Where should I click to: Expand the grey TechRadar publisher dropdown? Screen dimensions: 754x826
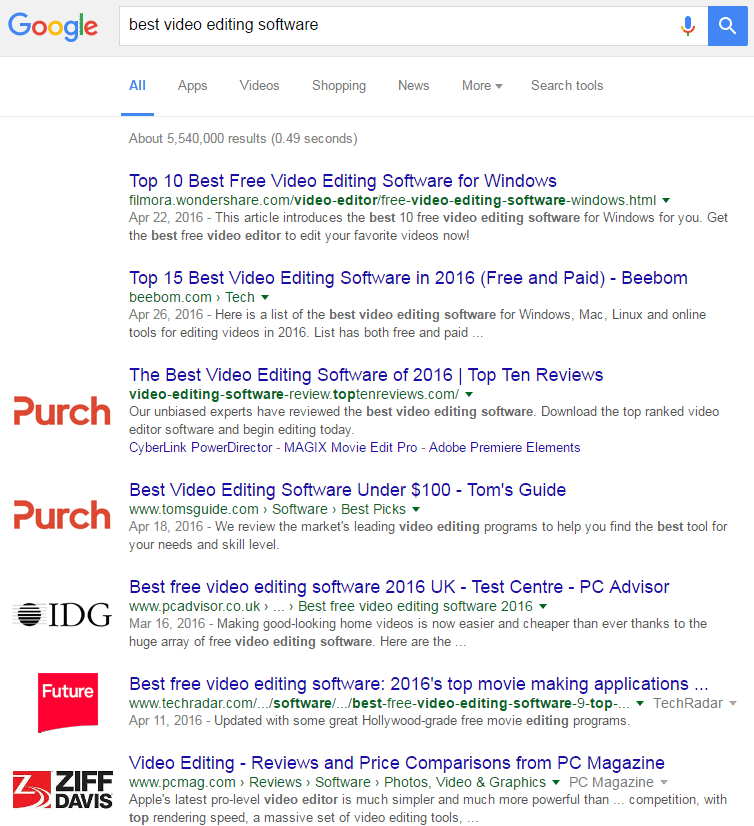tap(694, 703)
